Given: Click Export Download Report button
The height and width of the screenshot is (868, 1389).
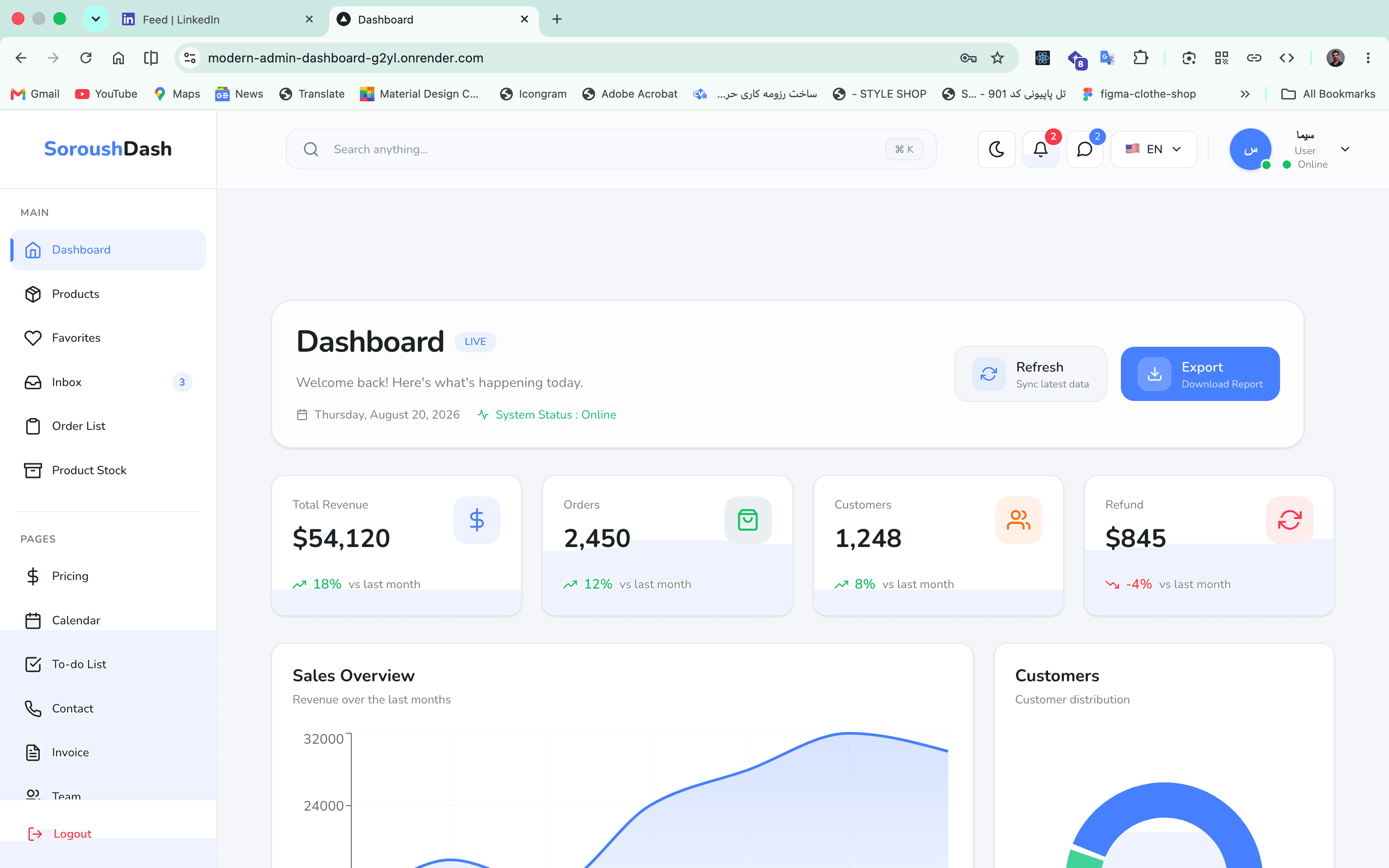Looking at the screenshot, I should [x=1200, y=374].
